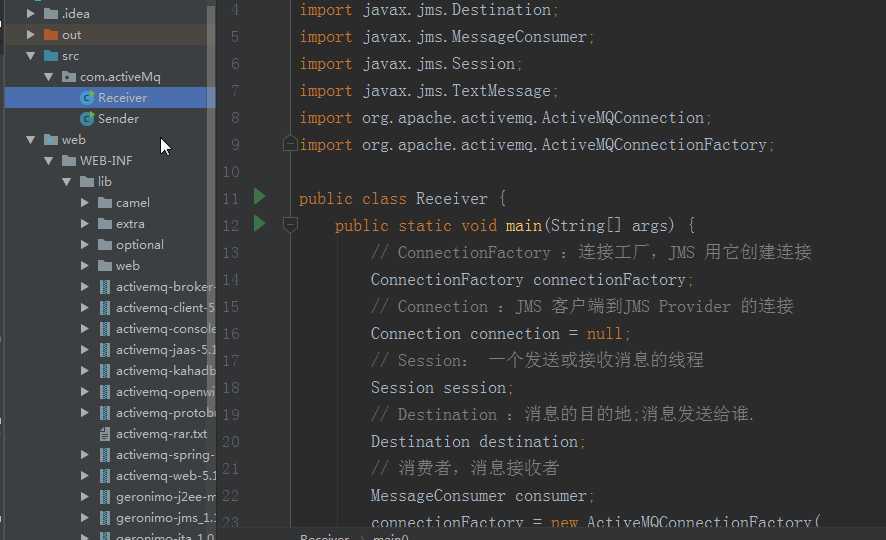The width and height of the screenshot is (886, 540).
Task: Click the Receiver class name in code
Action: pyautogui.click(x=451, y=198)
